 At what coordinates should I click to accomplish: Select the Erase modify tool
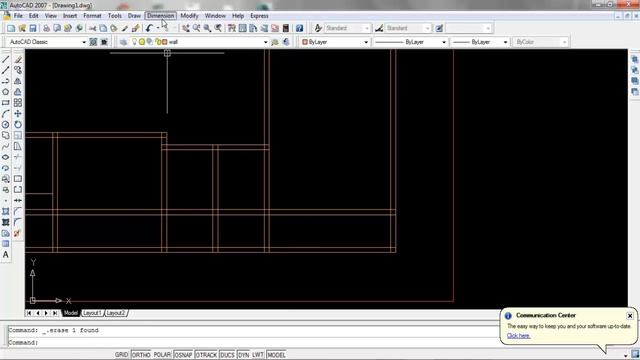[x=18, y=60]
